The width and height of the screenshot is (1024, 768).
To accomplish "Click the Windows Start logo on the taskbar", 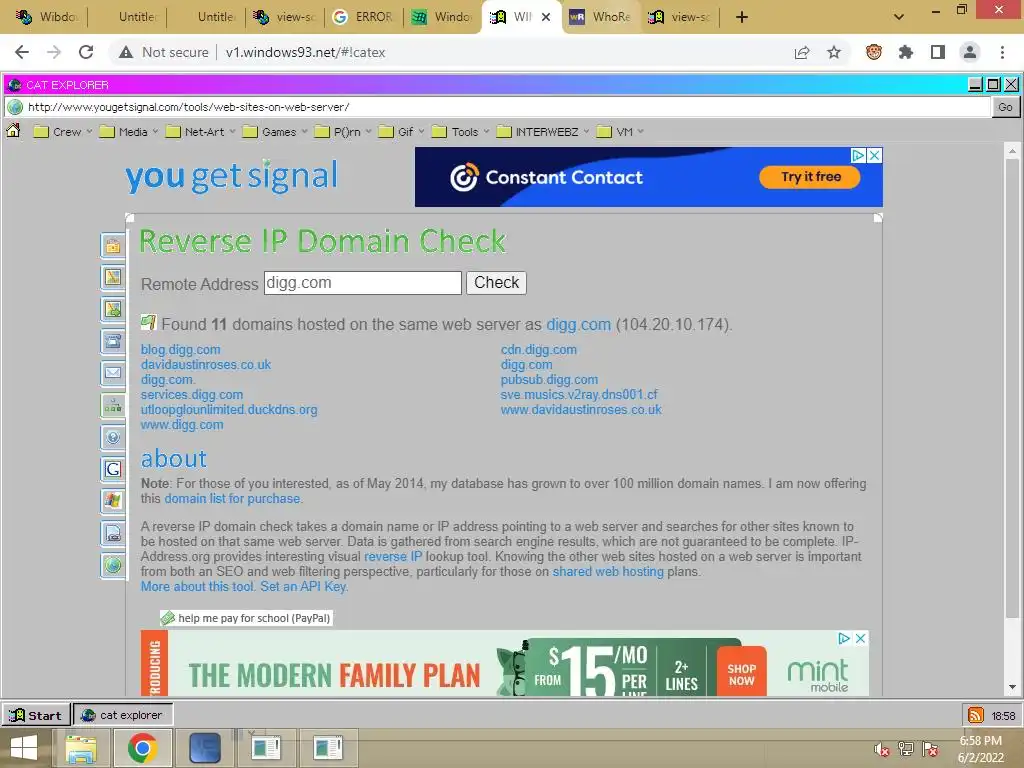I will point(24,748).
